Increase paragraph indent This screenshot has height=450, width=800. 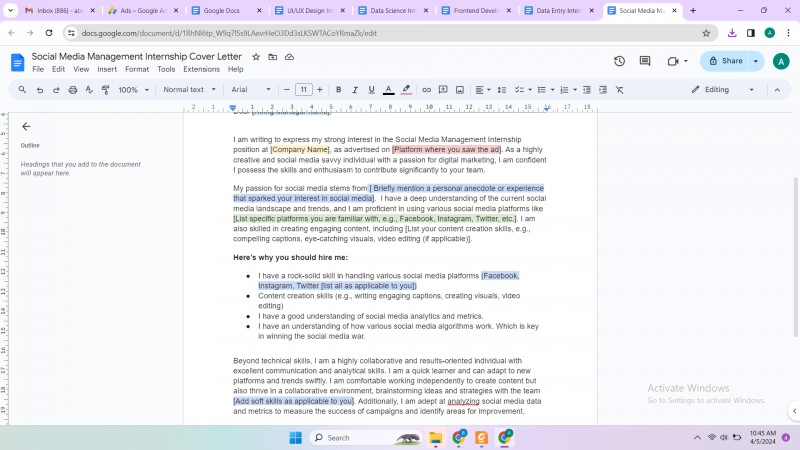coord(603,90)
